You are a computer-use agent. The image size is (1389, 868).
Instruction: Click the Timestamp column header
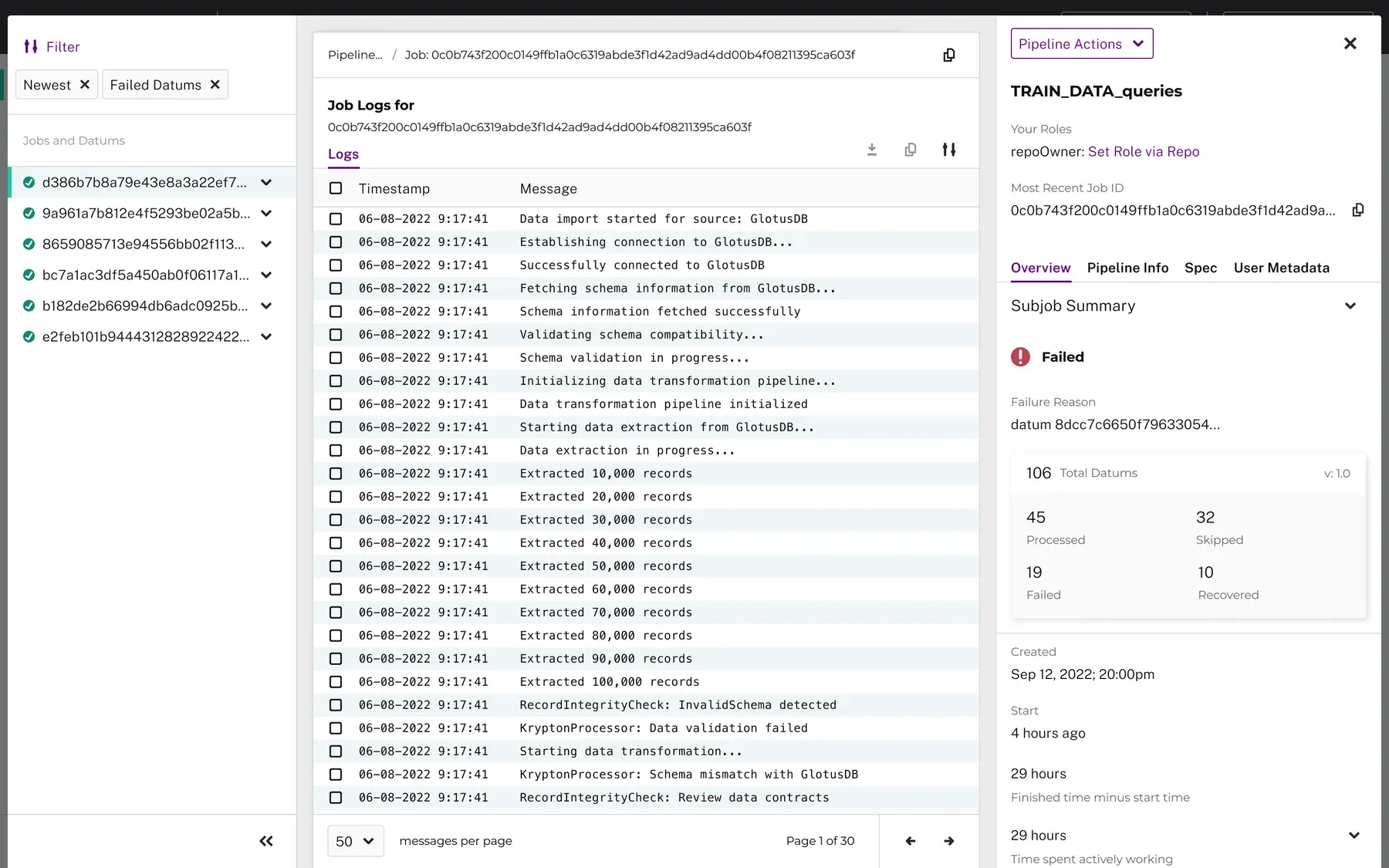click(394, 188)
